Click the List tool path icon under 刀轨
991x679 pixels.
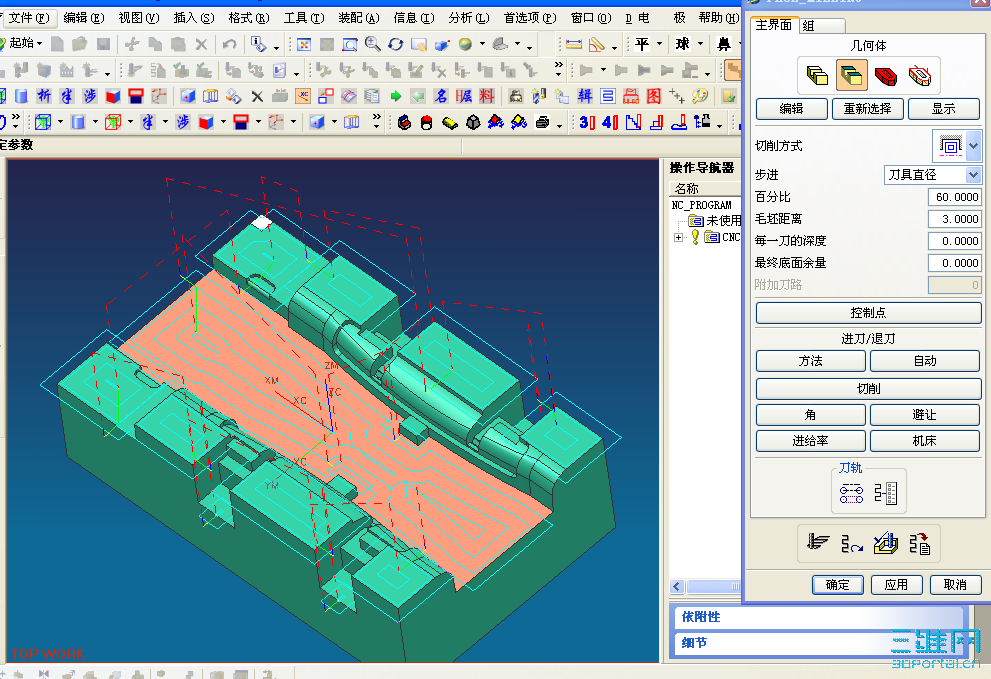pyautogui.click(x=886, y=493)
